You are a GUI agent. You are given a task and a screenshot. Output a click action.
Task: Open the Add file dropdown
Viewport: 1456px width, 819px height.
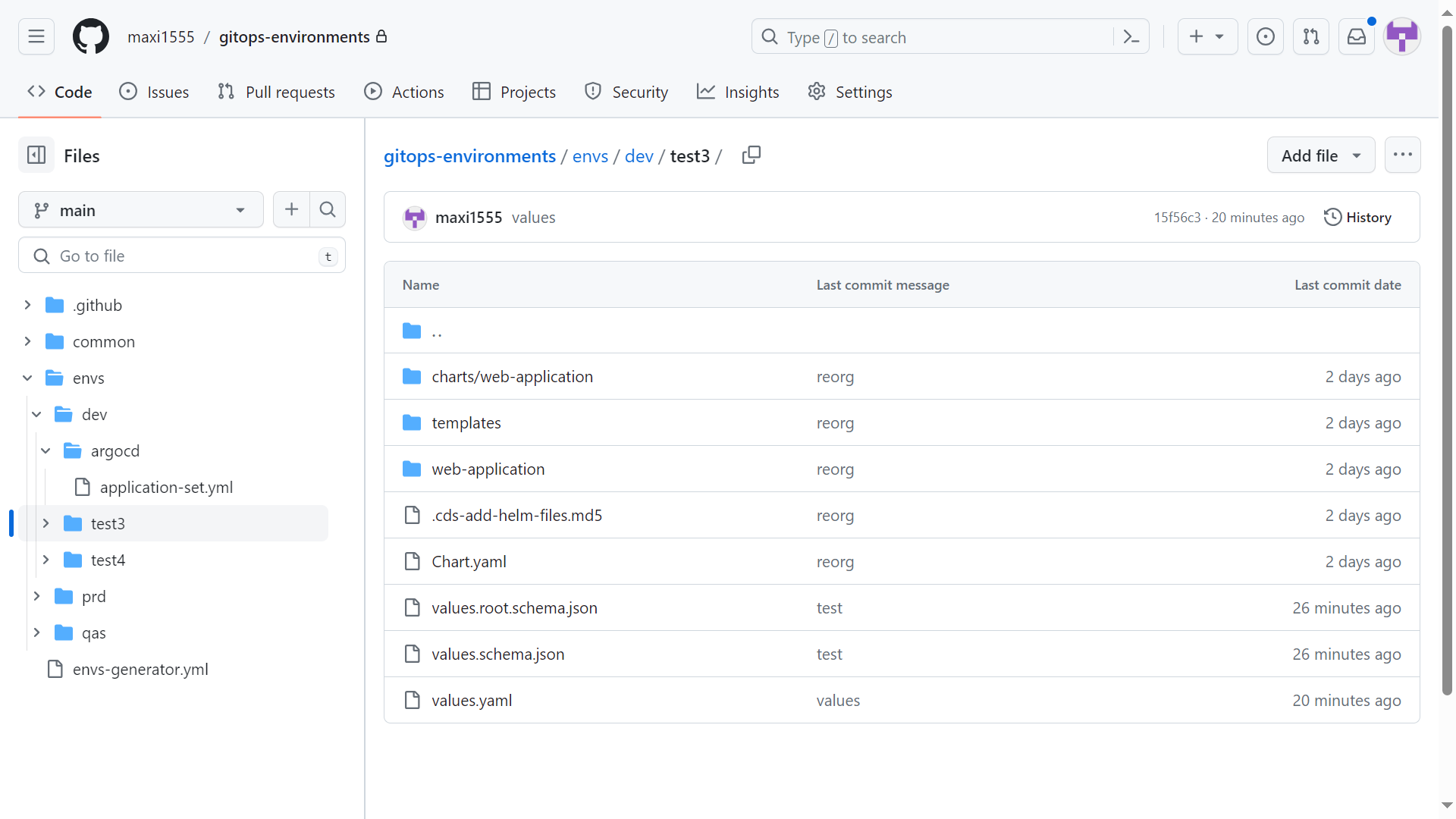[x=1320, y=155]
